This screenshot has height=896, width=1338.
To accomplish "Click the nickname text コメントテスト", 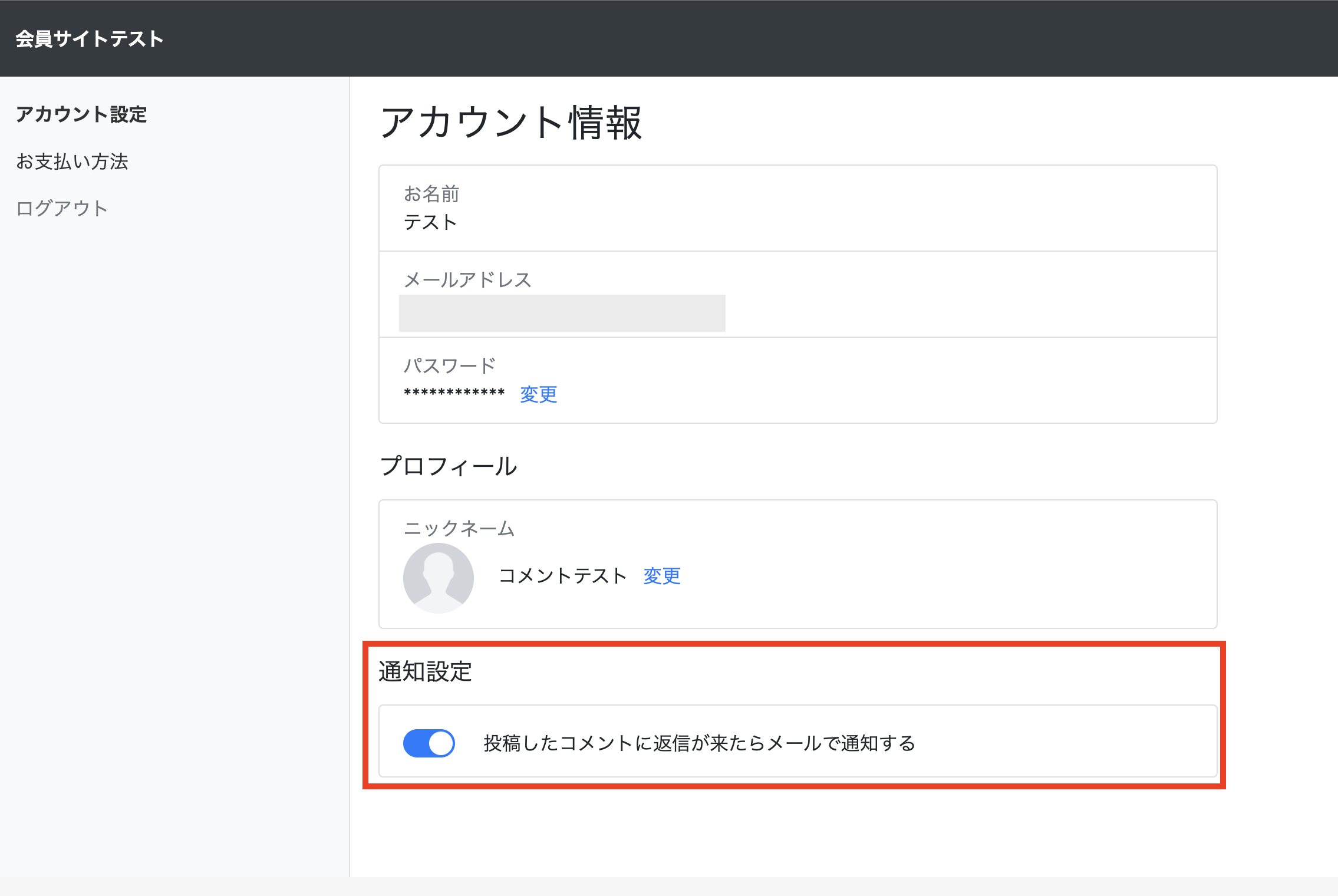I will pos(562,575).
